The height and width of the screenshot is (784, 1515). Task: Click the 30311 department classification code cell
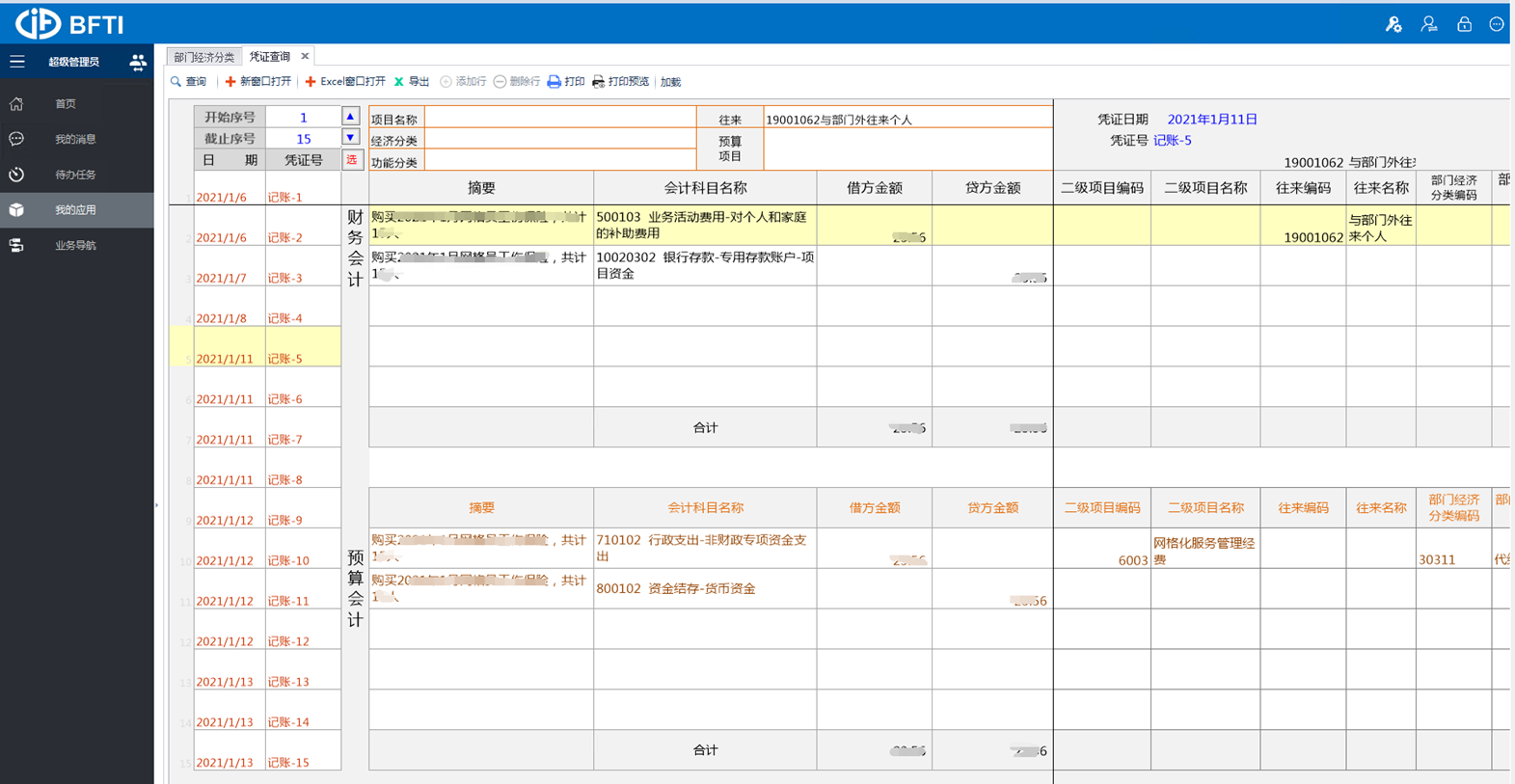tap(1453, 548)
